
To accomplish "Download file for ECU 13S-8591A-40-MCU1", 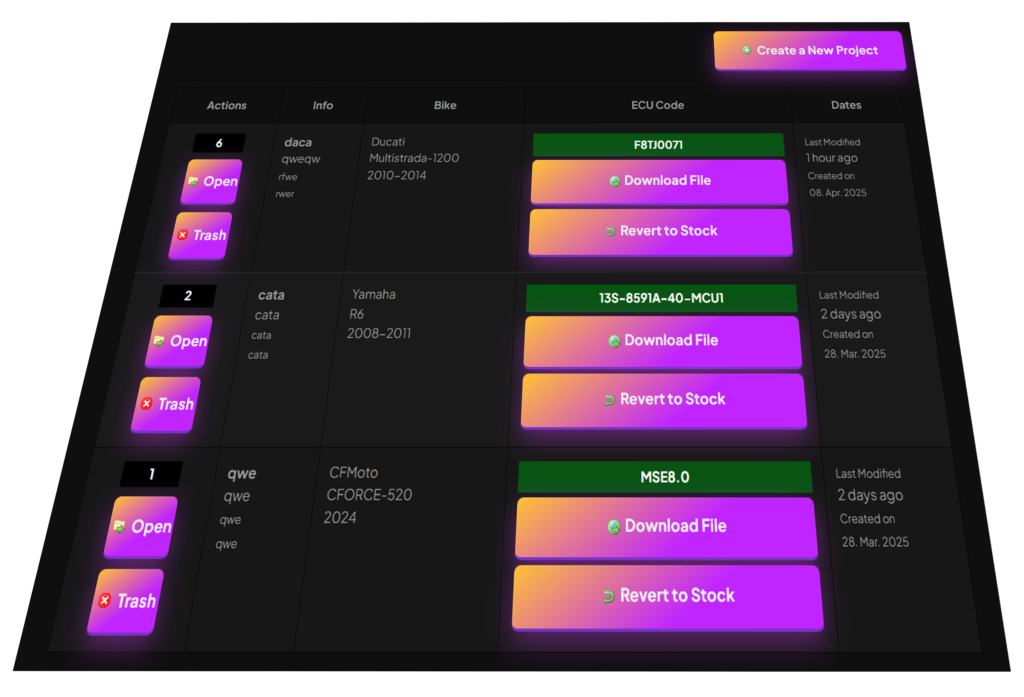I will pyautogui.click(x=663, y=341).
